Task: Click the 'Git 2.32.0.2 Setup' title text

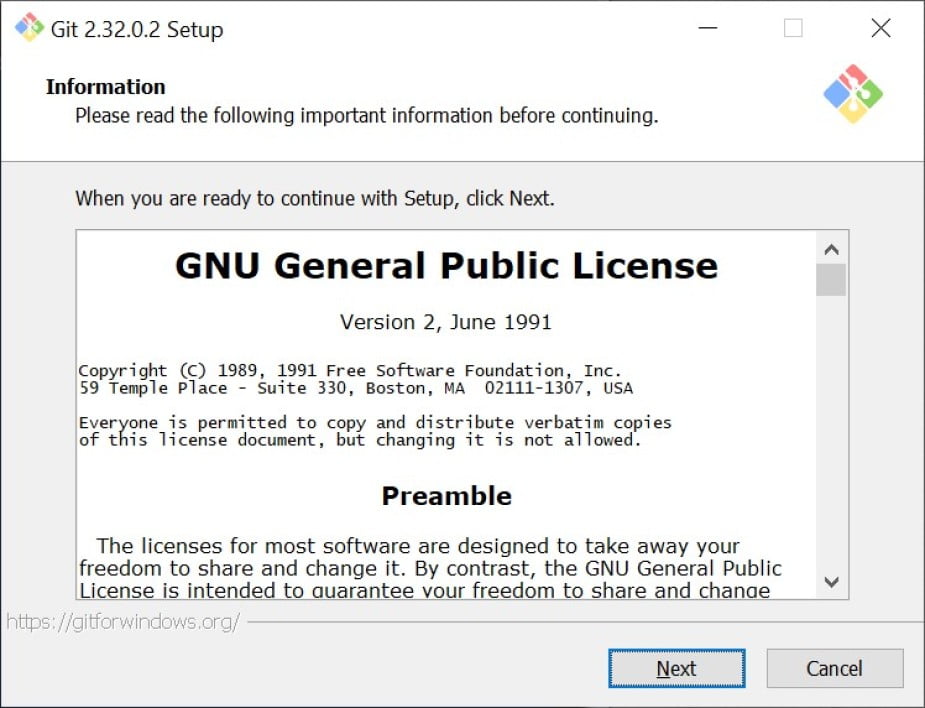Action: (137, 29)
